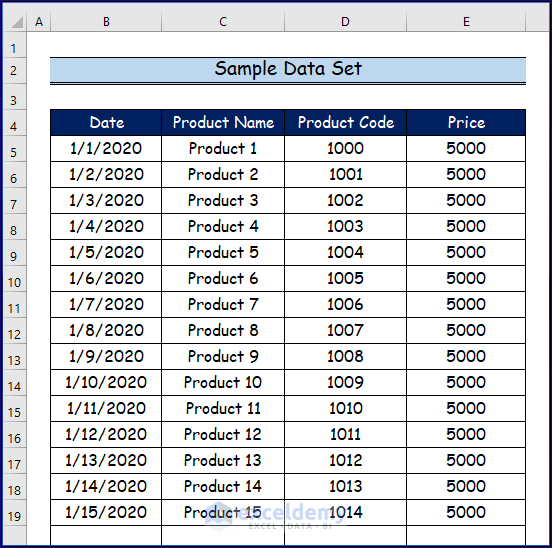
Task: Click the Select All corner triangle
Action: 16,22
